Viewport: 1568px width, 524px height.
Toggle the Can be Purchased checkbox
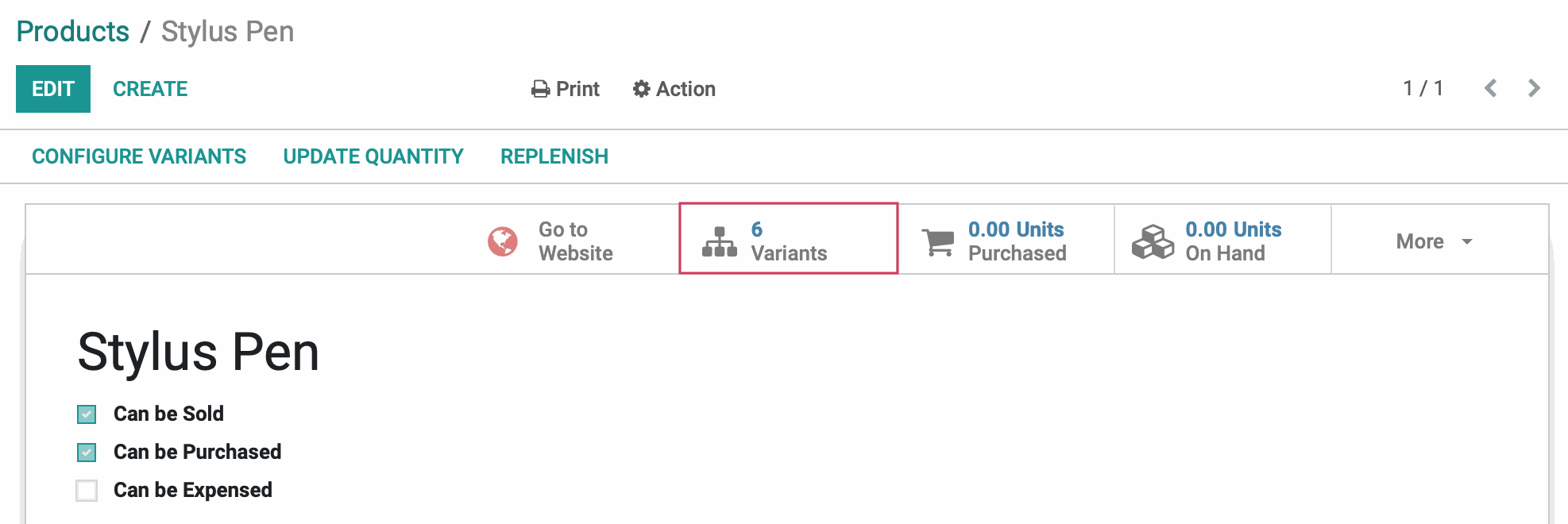[x=87, y=453]
